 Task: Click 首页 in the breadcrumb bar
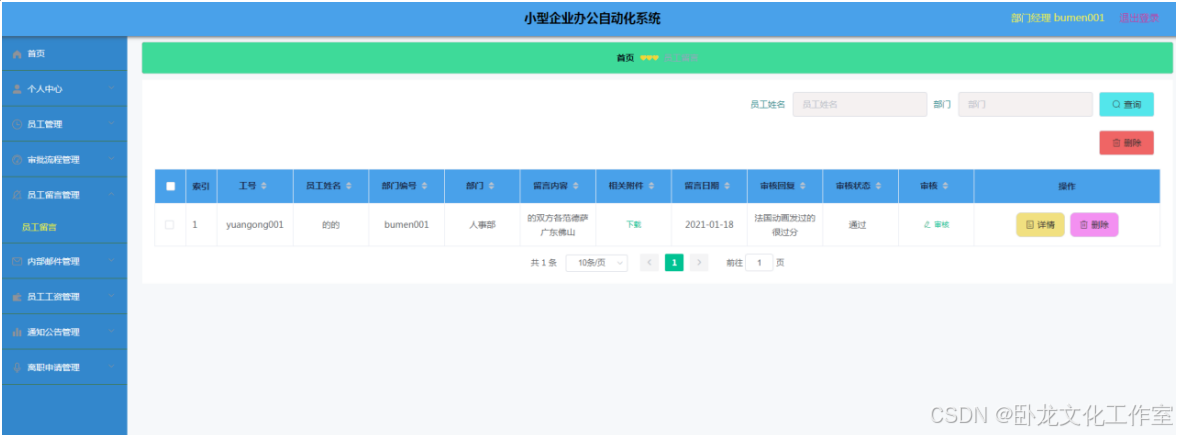tap(625, 58)
